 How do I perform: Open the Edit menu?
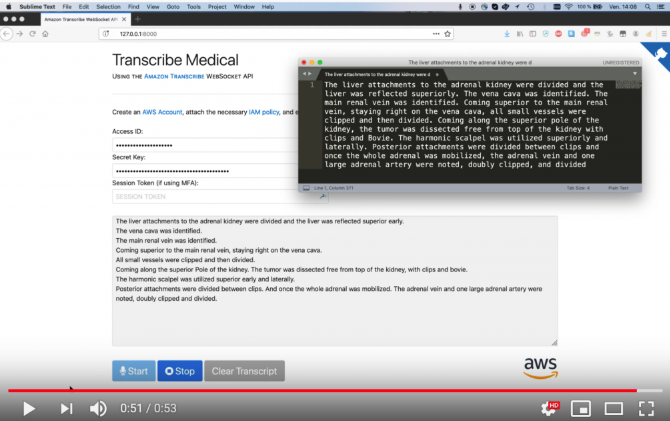pyautogui.click(x=84, y=7)
